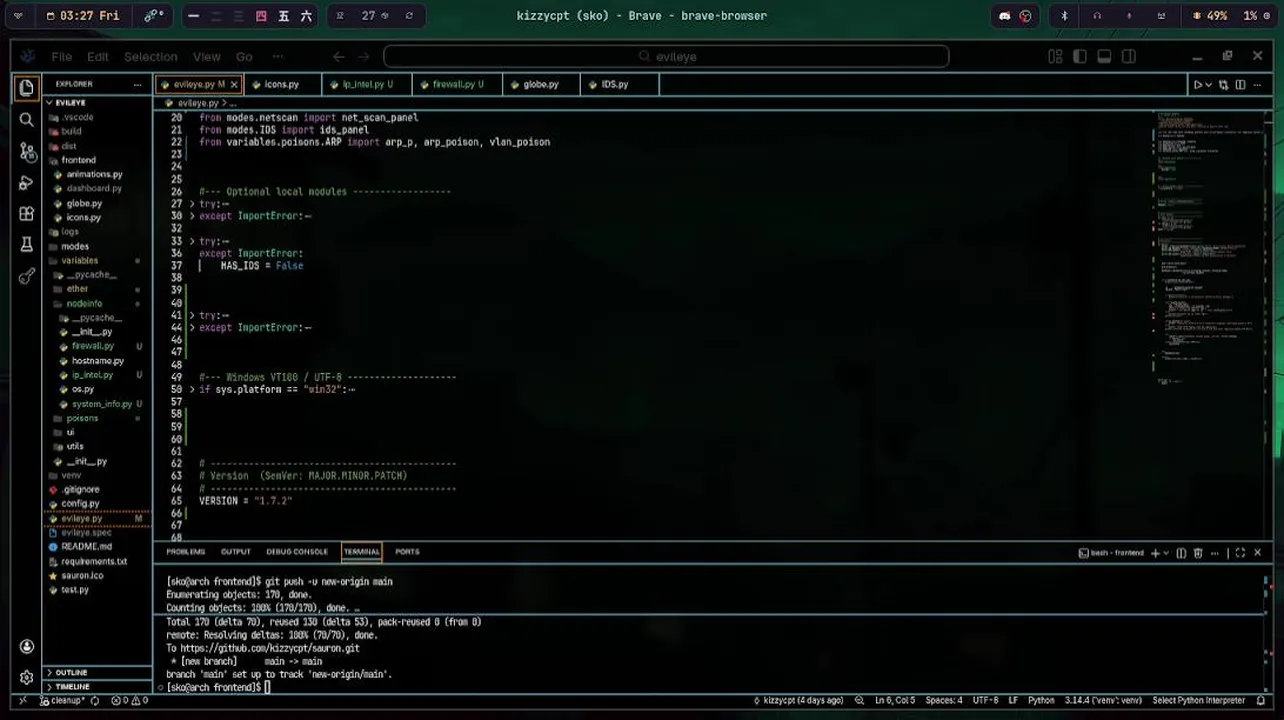Kill terminal with the trash icon
The height and width of the screenshot is (720, 1284).
click(x=1198, y=553)
